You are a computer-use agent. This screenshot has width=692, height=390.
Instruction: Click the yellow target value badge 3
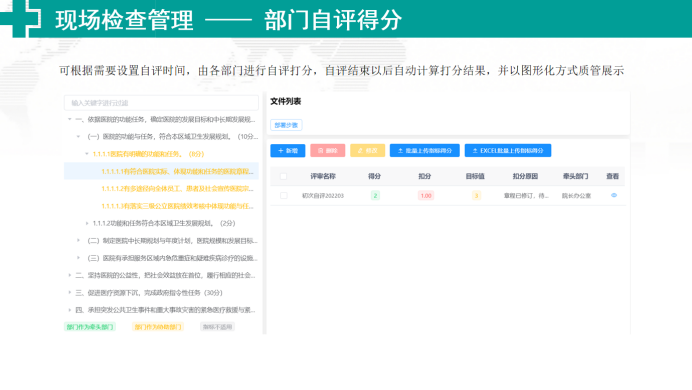(x=476, y=195)
